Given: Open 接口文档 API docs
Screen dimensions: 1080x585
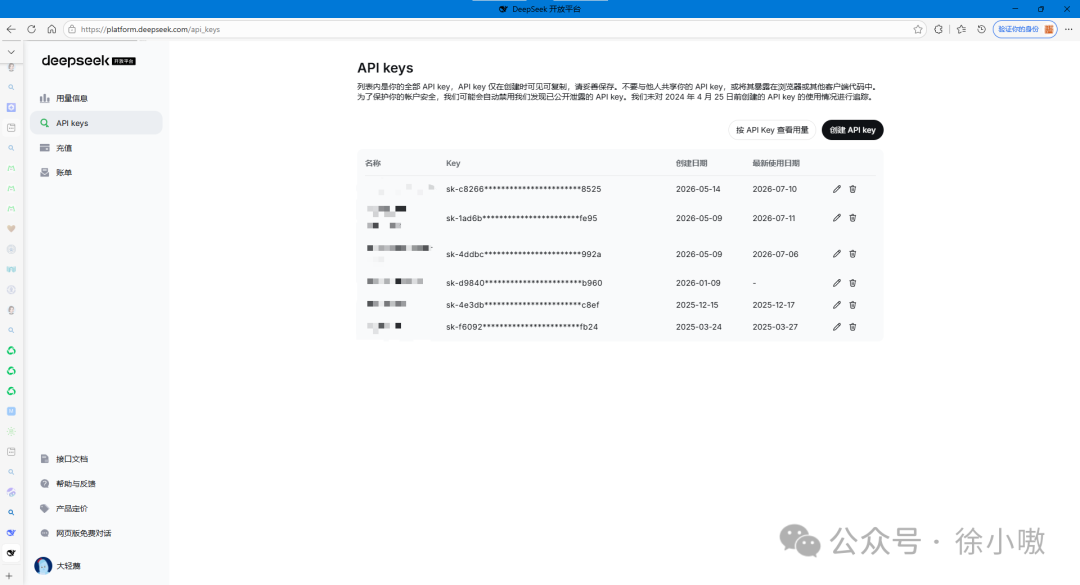Looking at the screenshot, I should (96, 459).
